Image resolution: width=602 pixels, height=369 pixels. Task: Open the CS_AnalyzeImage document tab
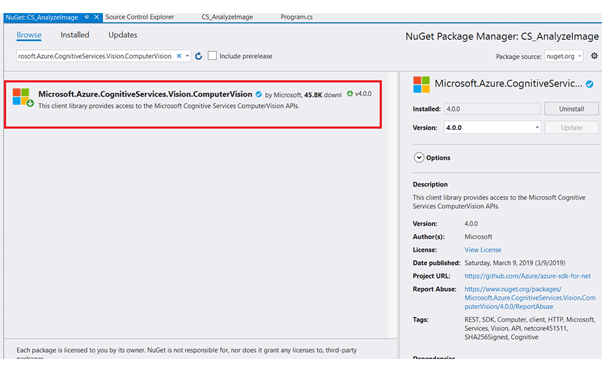click(x=227, y=17)
